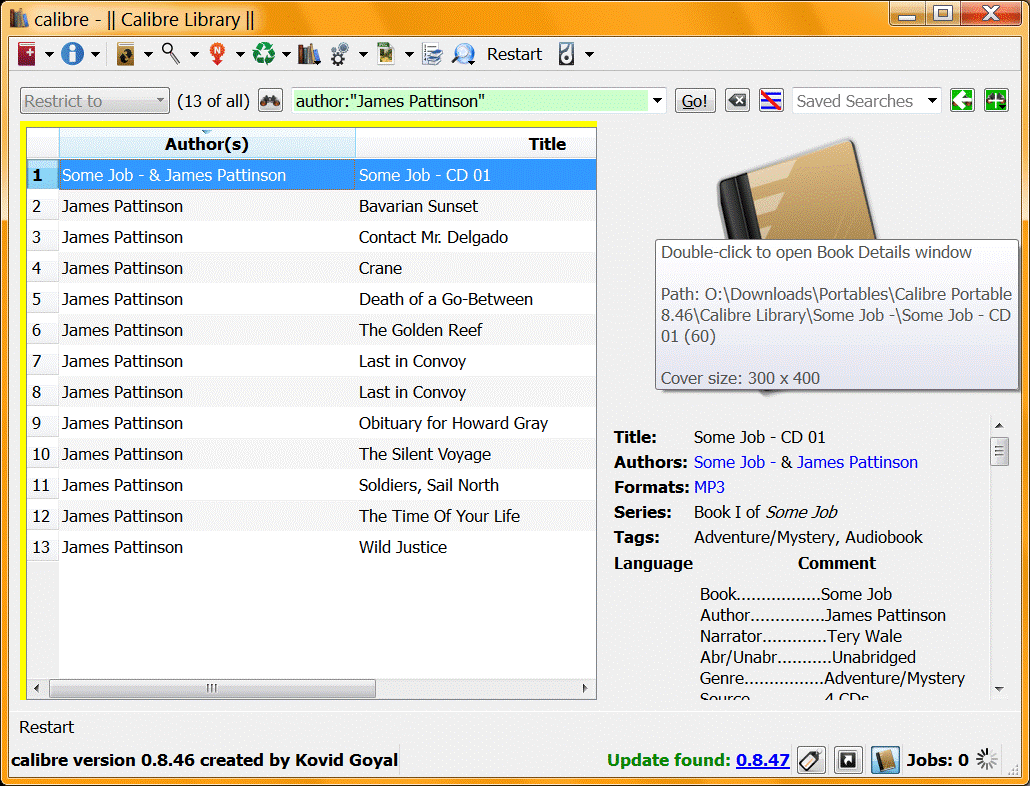Click the green arrow copy search icon
The height and width of the screenshot is (786, 1030).
pos(962,100)
